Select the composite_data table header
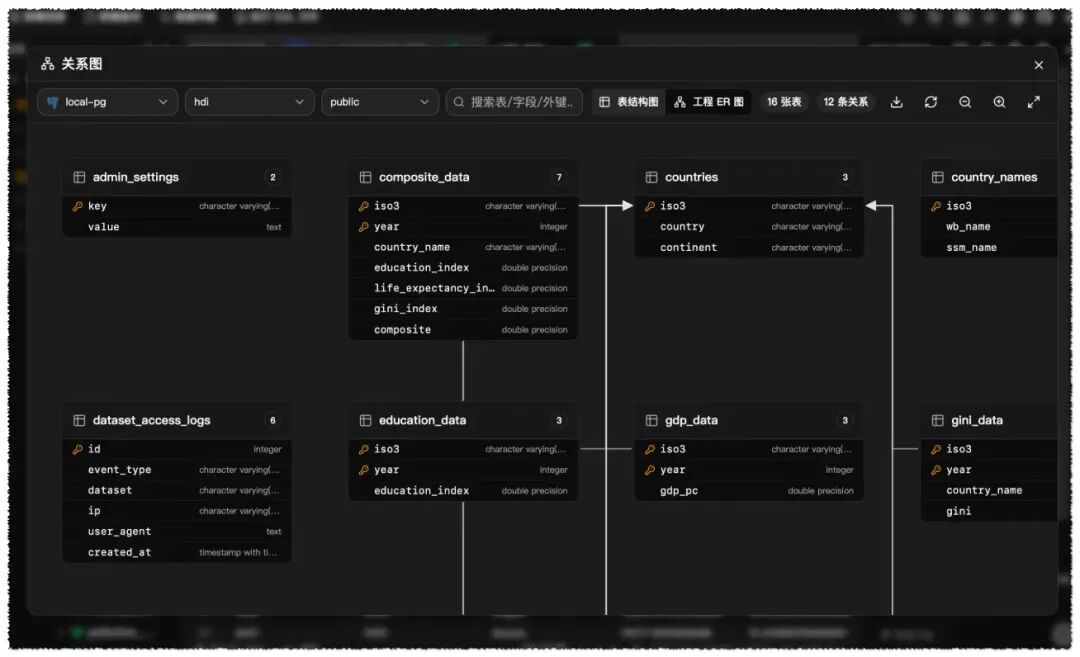 click(x=463, y=177)
